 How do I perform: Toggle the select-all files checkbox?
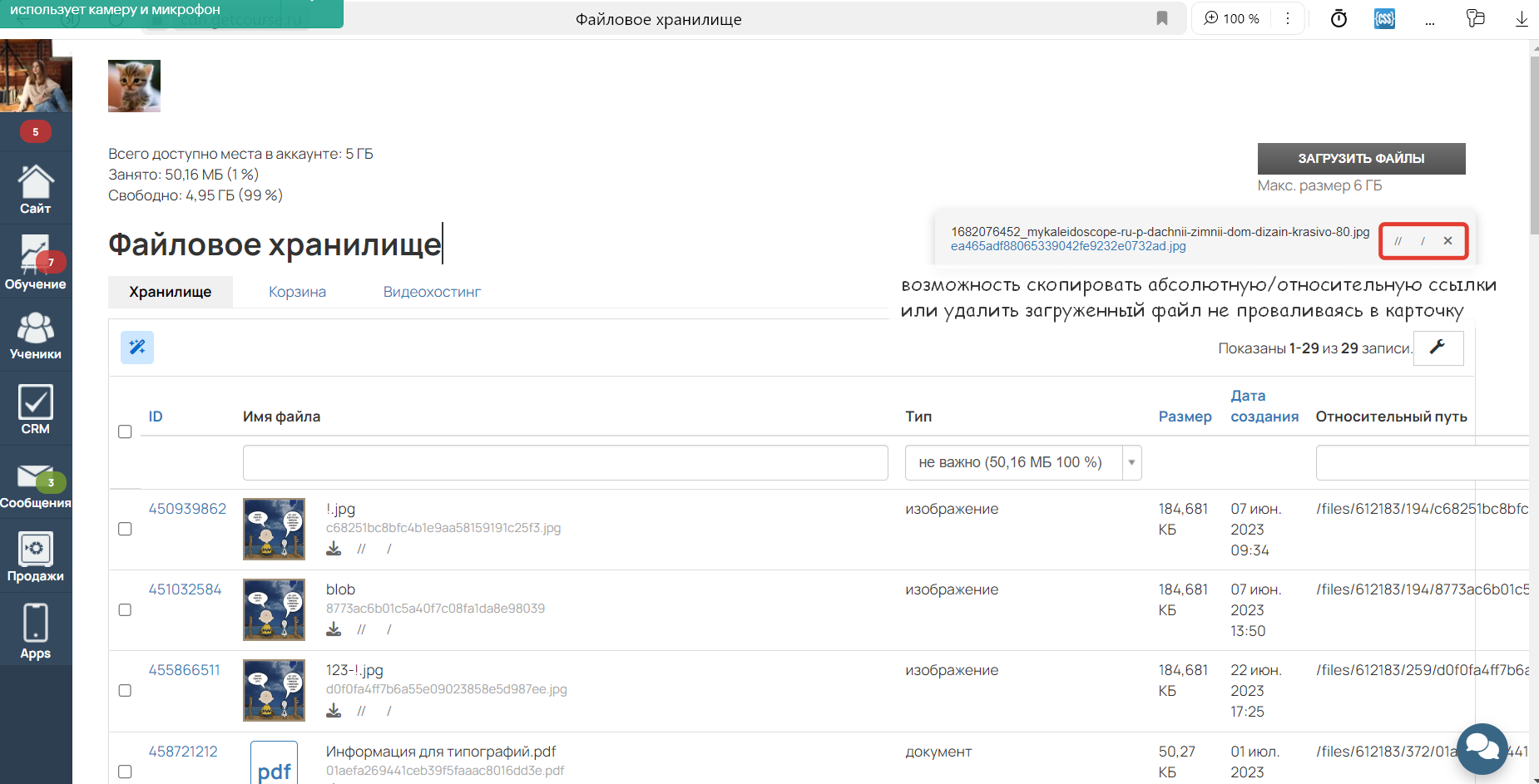point(125,431)
